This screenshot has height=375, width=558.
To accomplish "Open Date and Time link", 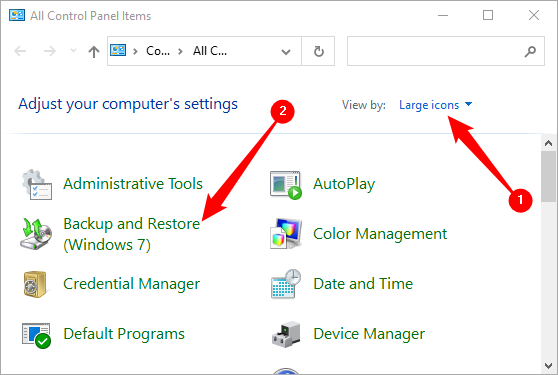I will tap(363, 284).
